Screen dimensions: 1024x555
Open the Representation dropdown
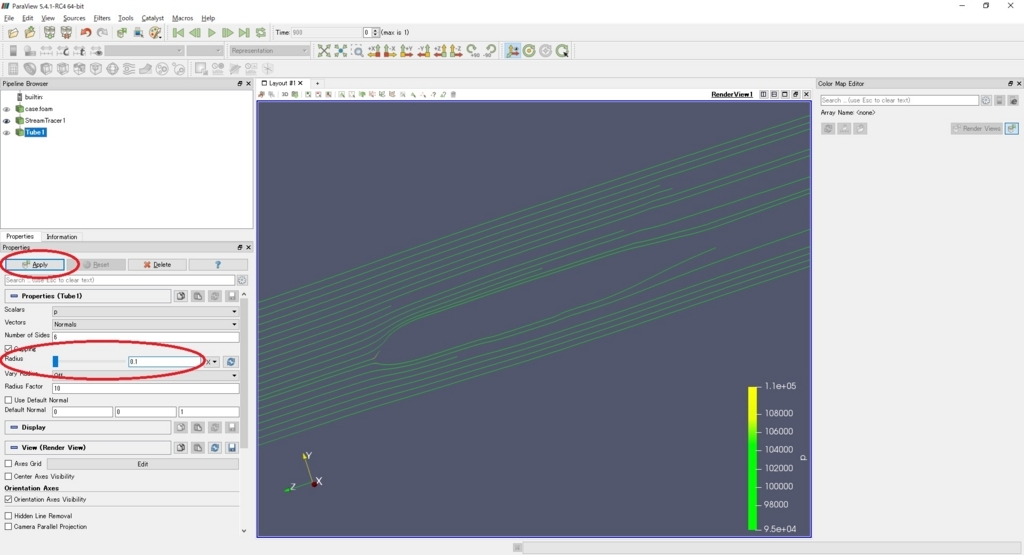pos(269,51)
